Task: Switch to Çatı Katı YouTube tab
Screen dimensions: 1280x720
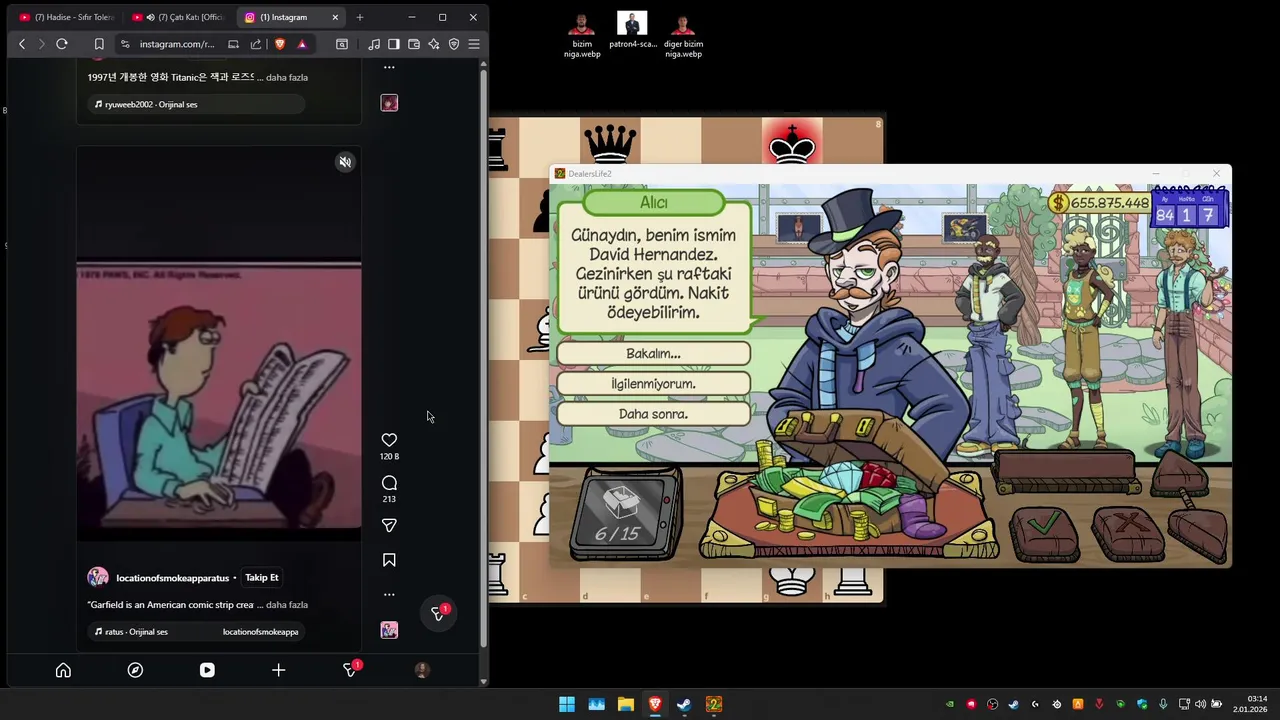Action: [x=180, y=17]
